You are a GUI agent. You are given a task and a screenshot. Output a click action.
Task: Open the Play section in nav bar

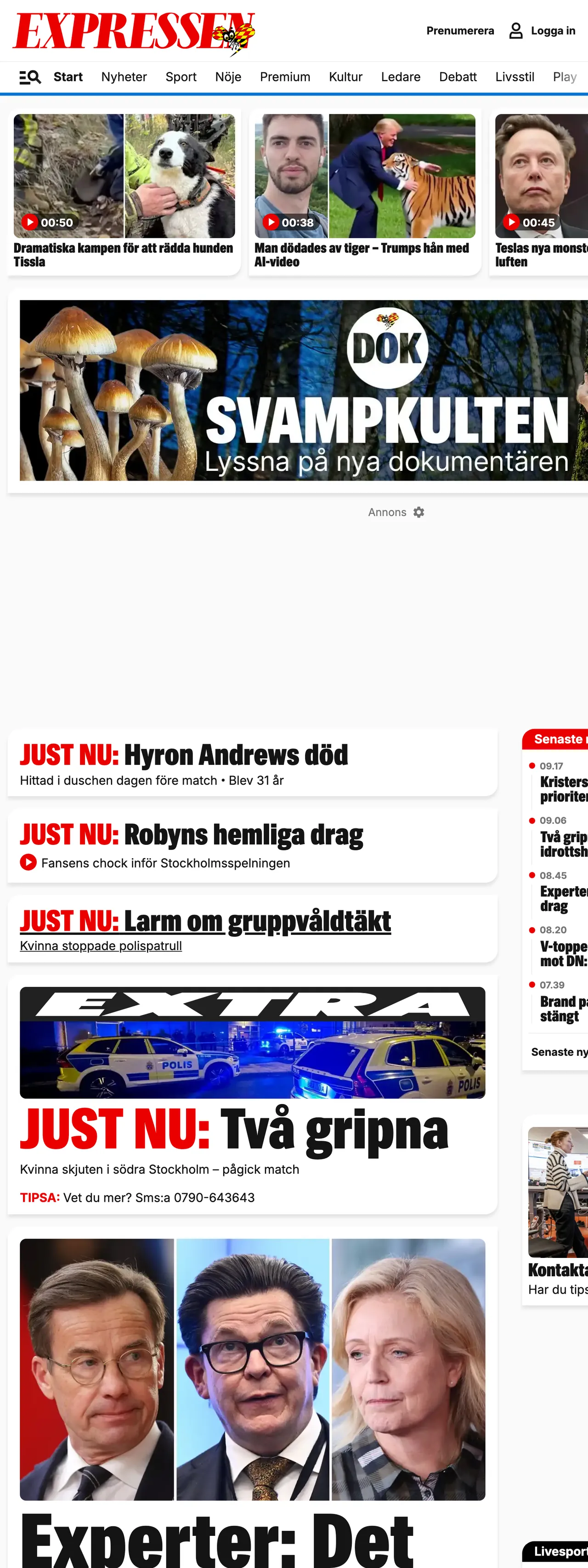[564, 77]
